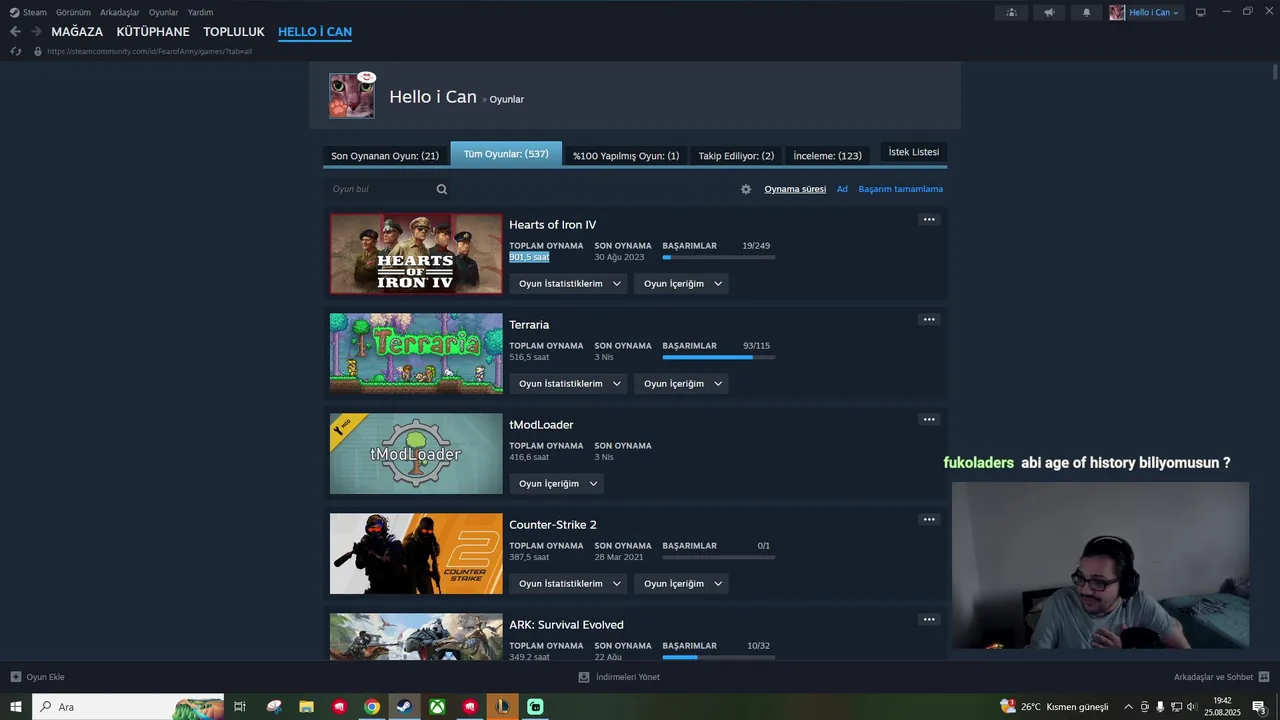Go to MAĞAZA section
Image resolution: width=1280 pixels, height=720 pixels.
coord(77,32)
